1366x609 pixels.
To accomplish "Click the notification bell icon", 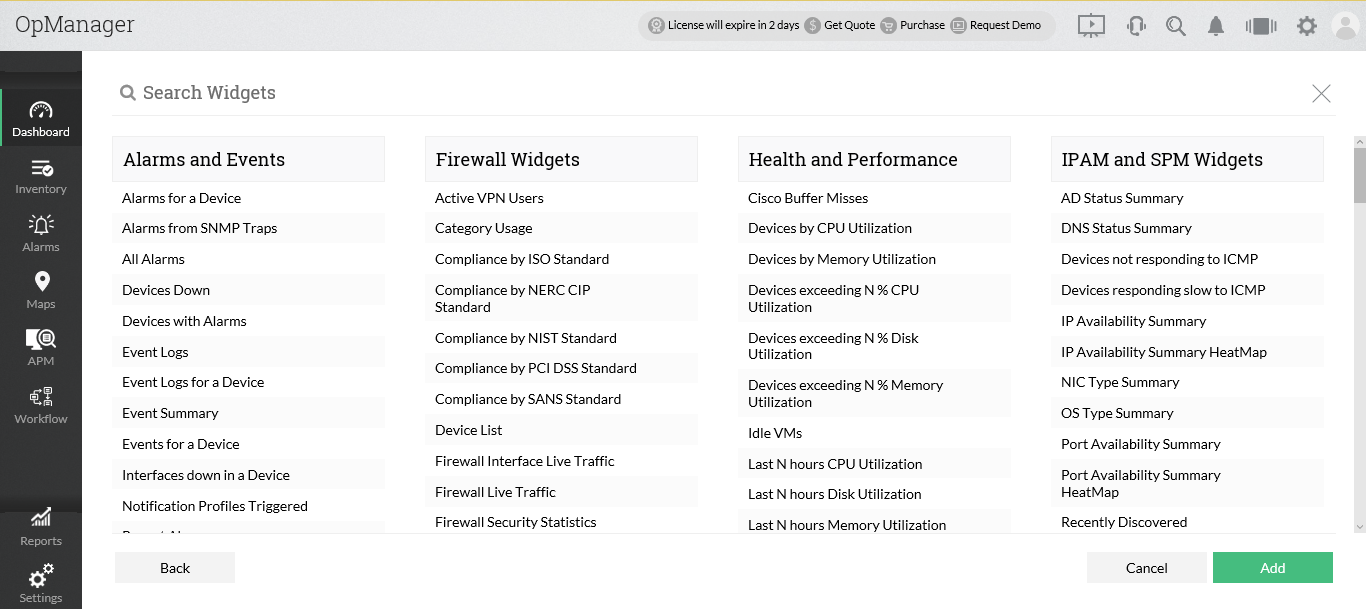I will [x=1216, y=26].
